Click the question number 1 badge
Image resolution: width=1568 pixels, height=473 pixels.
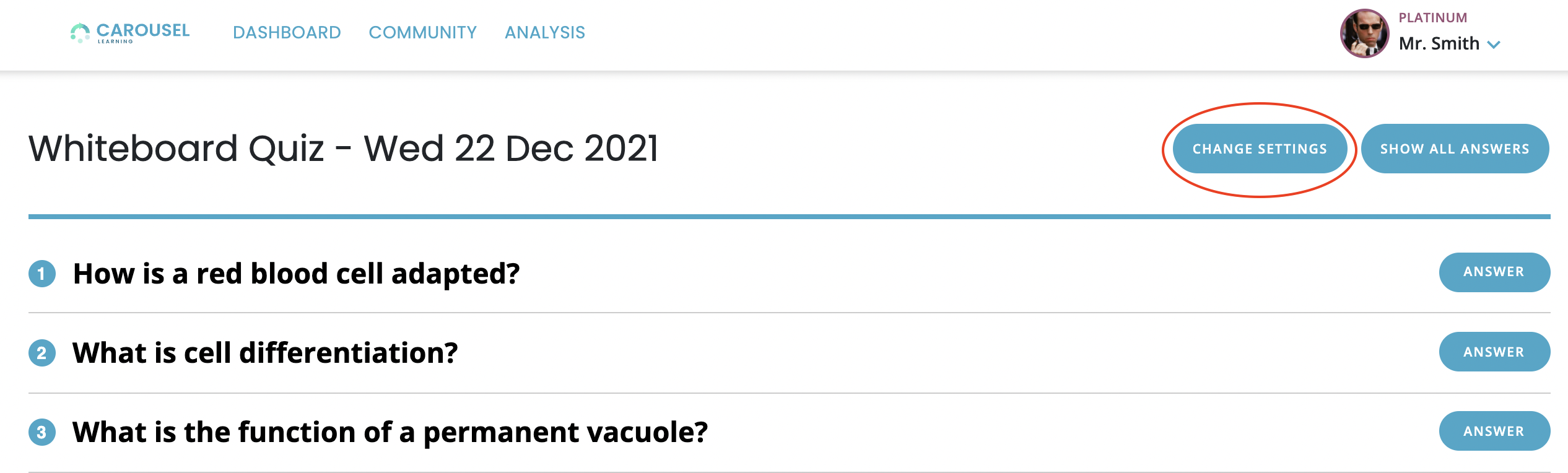pos(42,274)
